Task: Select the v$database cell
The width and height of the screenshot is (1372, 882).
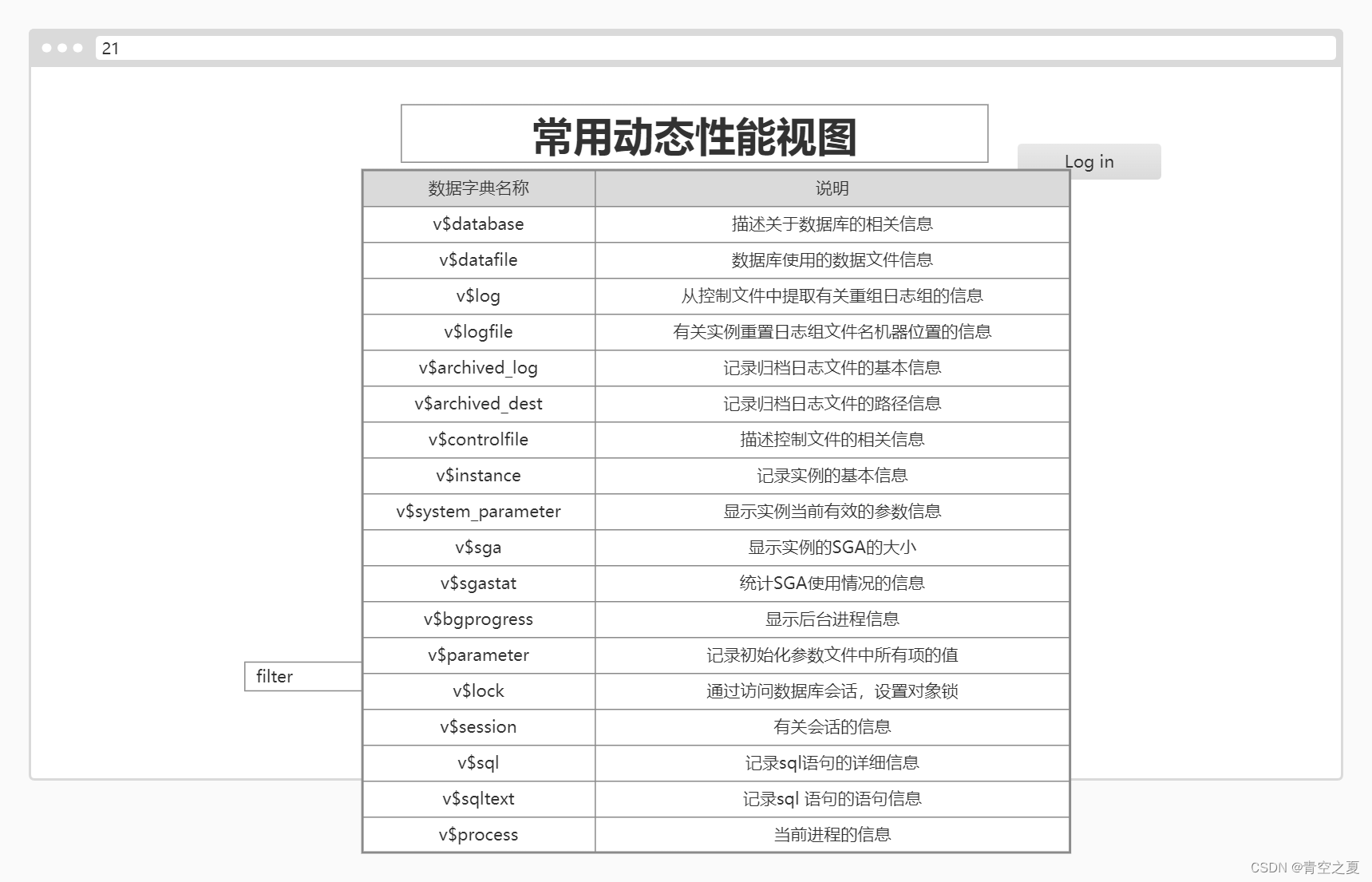Action: tap(479, 224)
